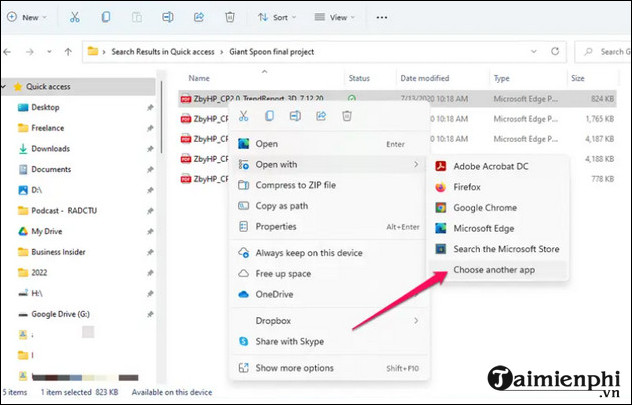
Task: Select Always keep on this device
Action: coord(329,253)
